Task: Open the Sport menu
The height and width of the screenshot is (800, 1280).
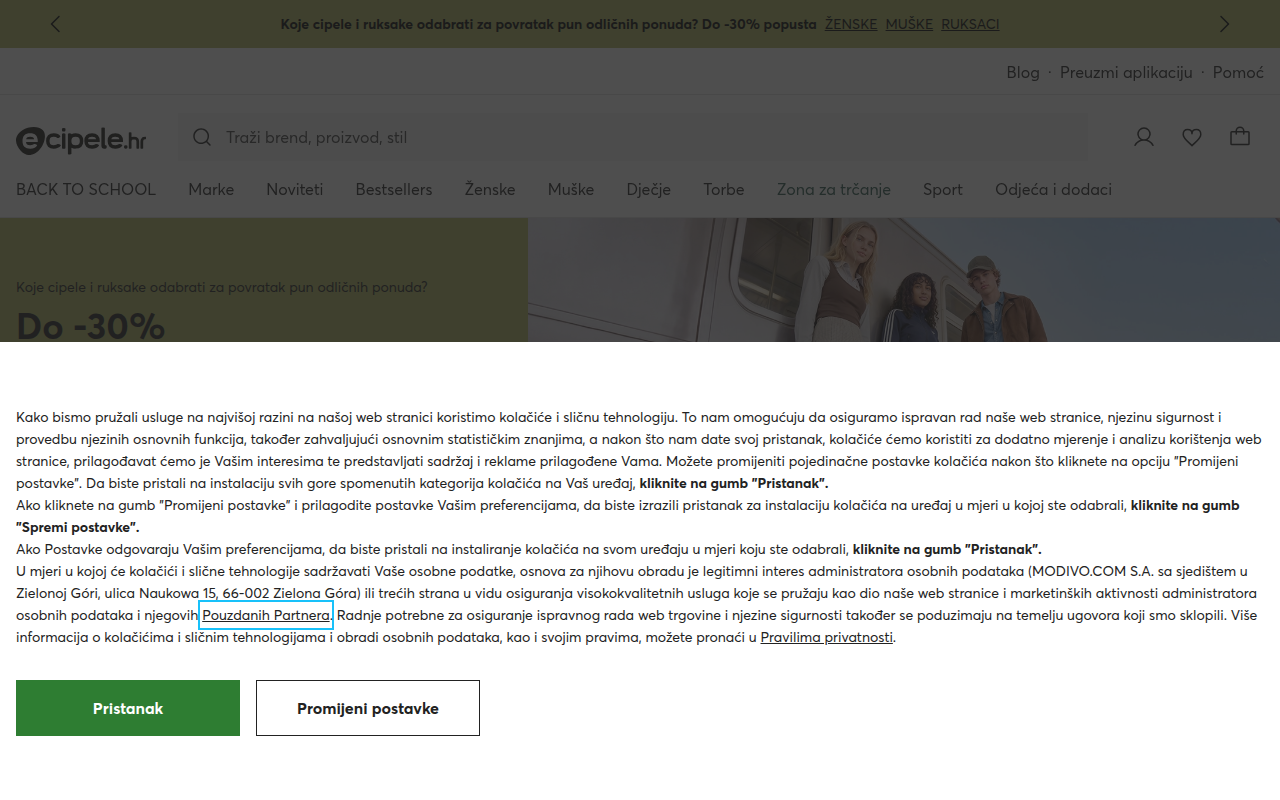Action: coord(943,189)
